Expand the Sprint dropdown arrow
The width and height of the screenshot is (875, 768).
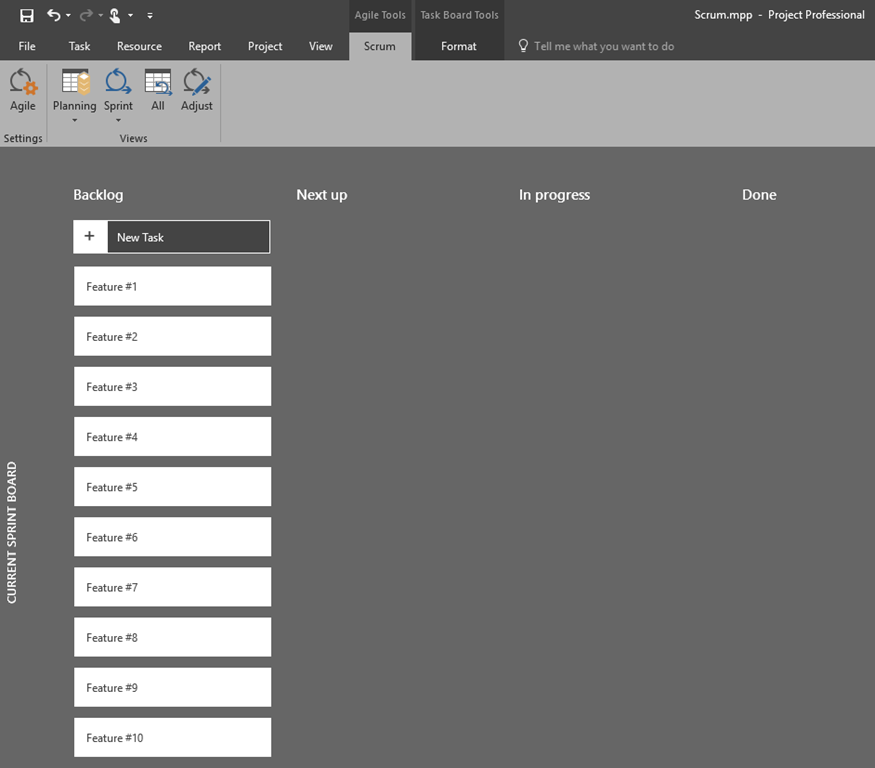[118, 121]
